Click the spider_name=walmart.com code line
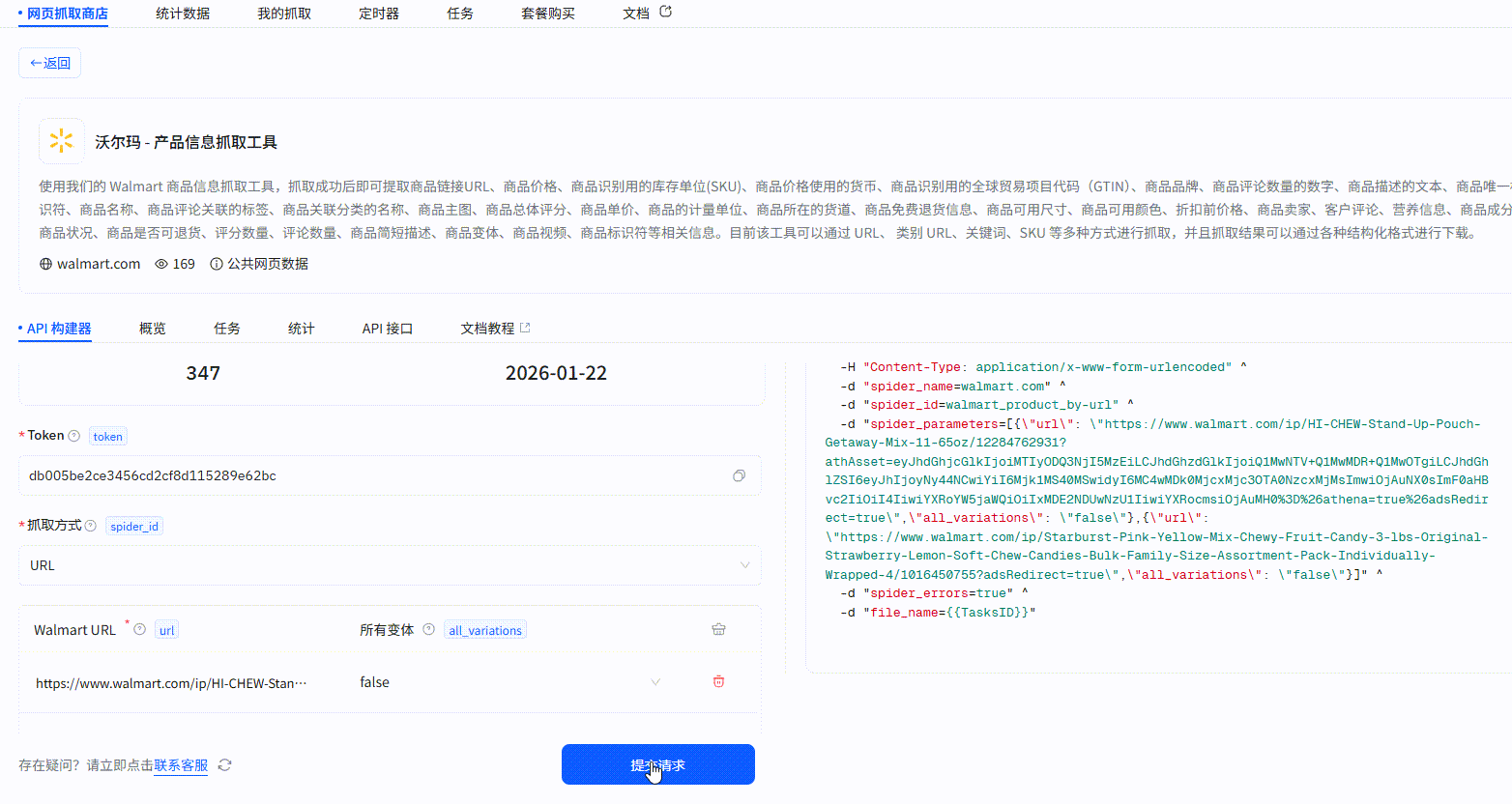Image resolution: width=1512 pixels, height=804 pixels. click(952, 386)
